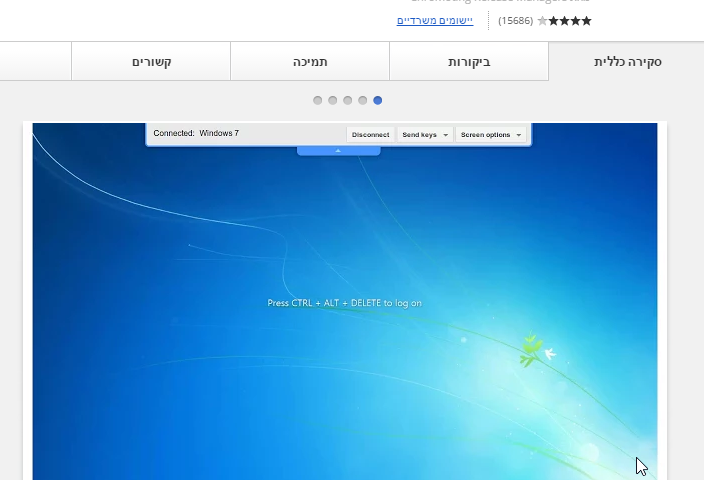Go to the קשורים tab

tap(151, 62)
